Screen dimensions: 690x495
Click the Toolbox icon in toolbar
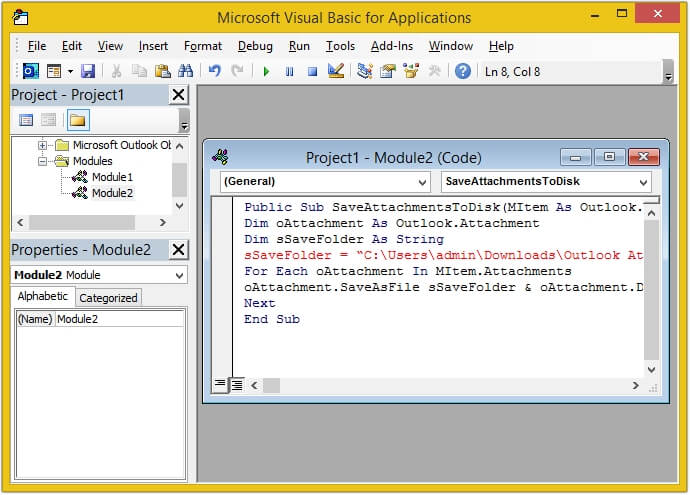(434, 71)
